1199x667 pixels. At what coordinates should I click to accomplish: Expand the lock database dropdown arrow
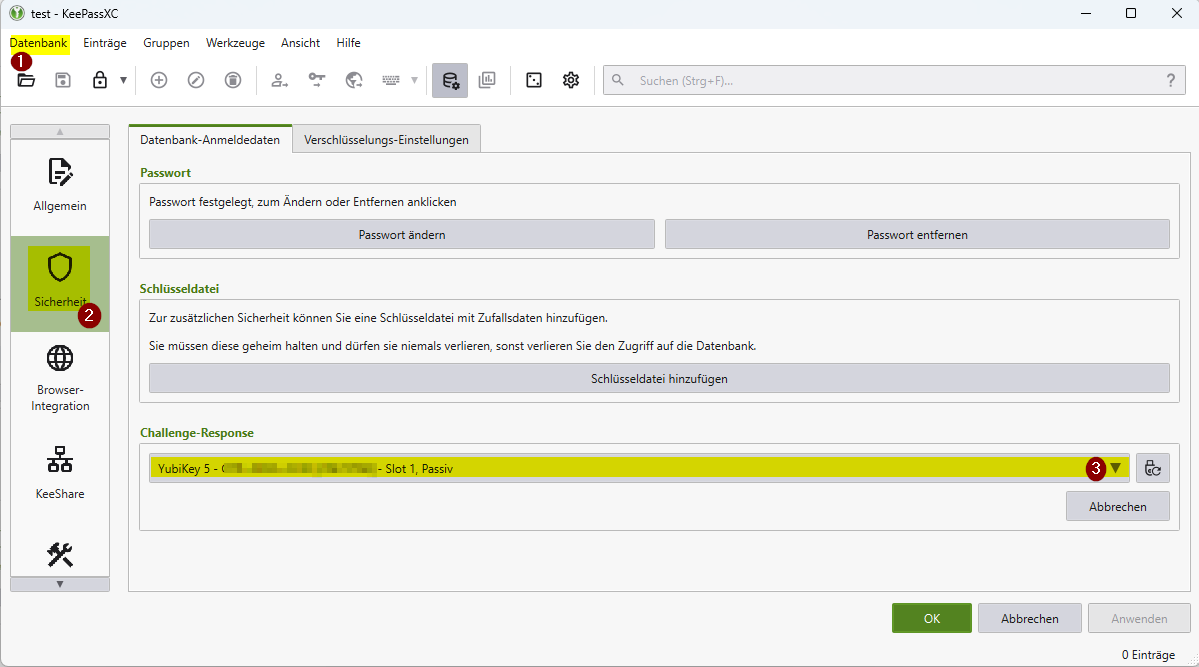pyautogui.click(x=123, y=80)
